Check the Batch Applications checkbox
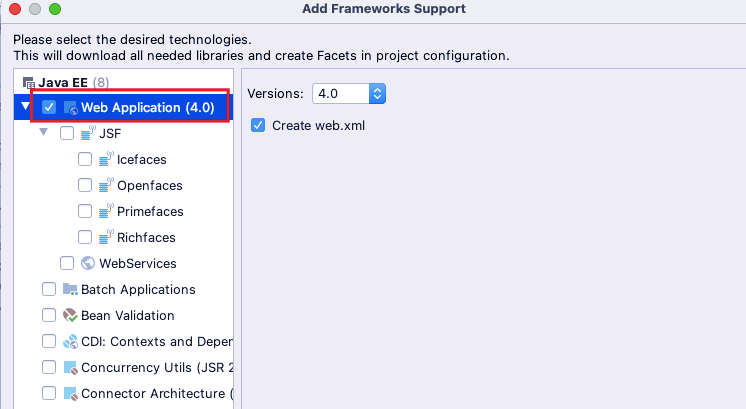Viewport: 746px width, 409px height. point(49,289)
